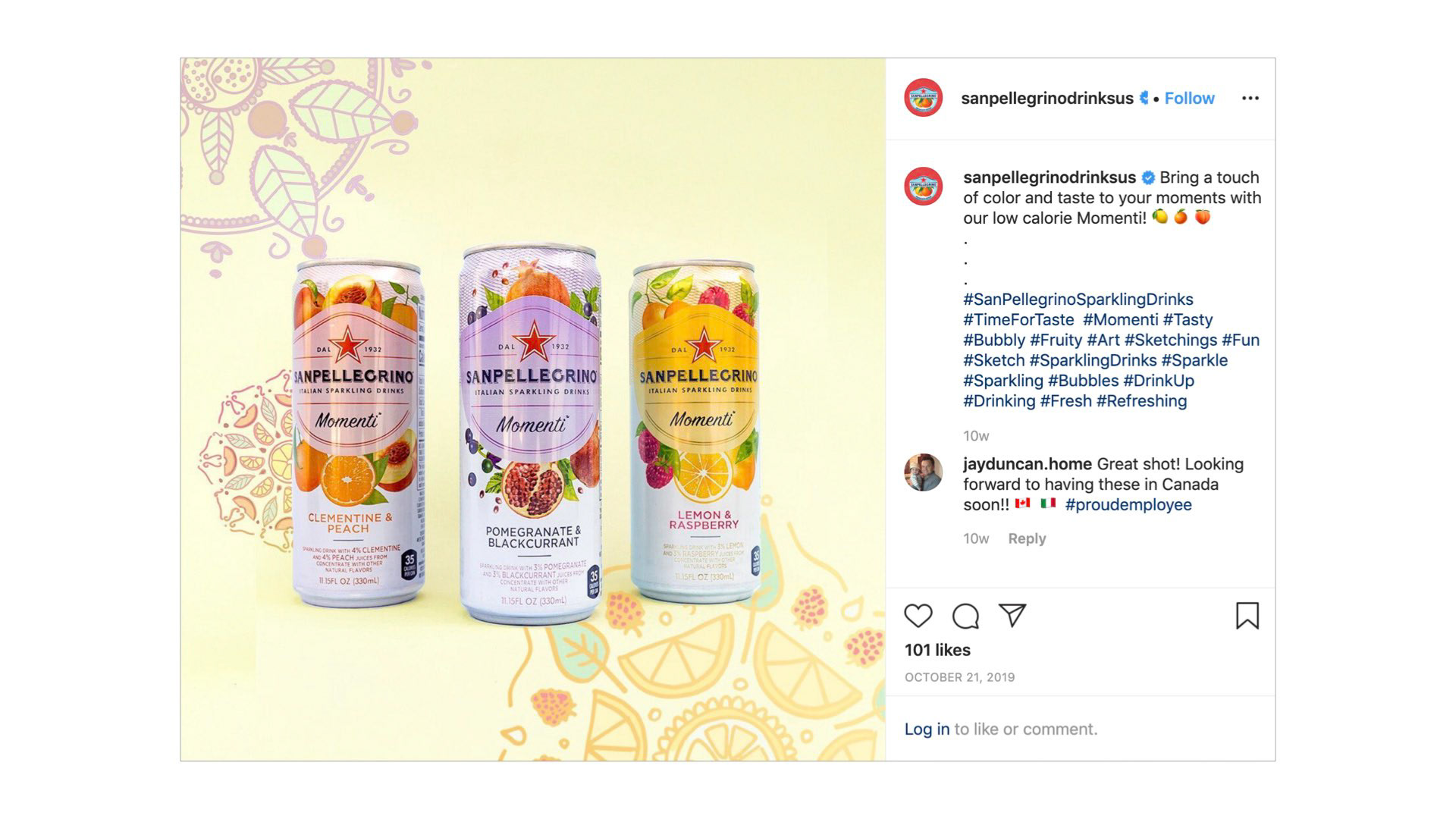Open the #proudemployee hashtag

[1128, 505]
